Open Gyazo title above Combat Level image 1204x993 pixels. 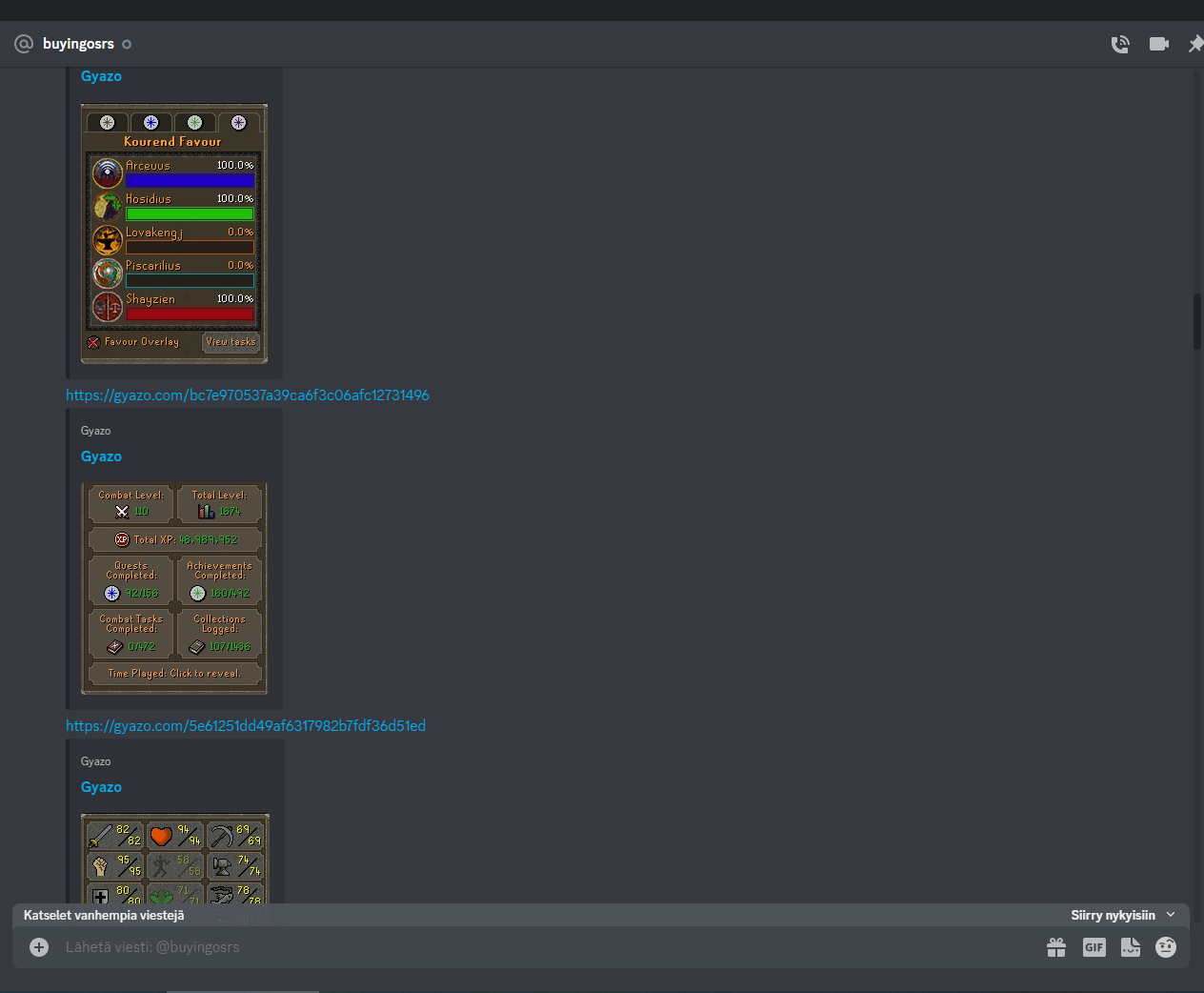[x=101, y=456]
